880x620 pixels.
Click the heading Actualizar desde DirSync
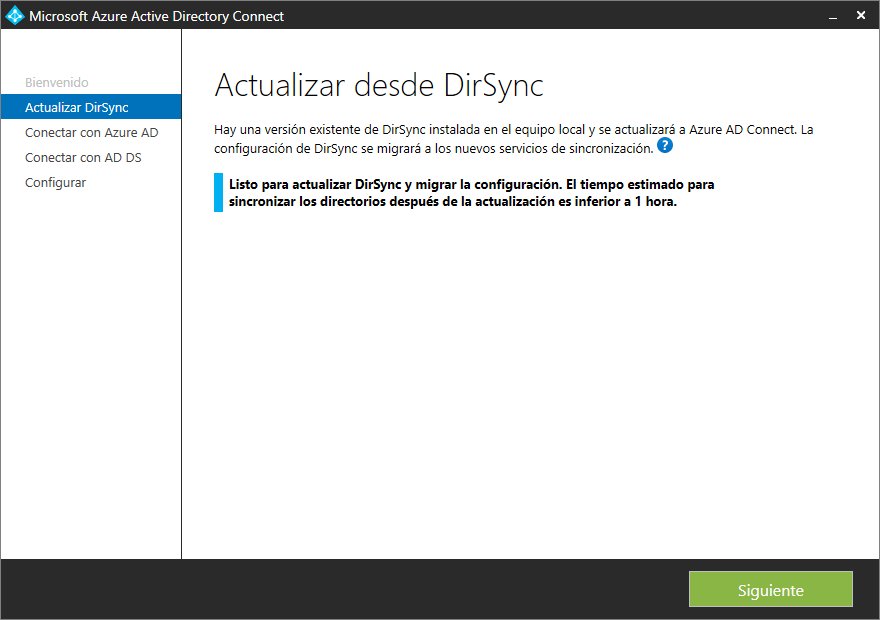click(379, 85)
